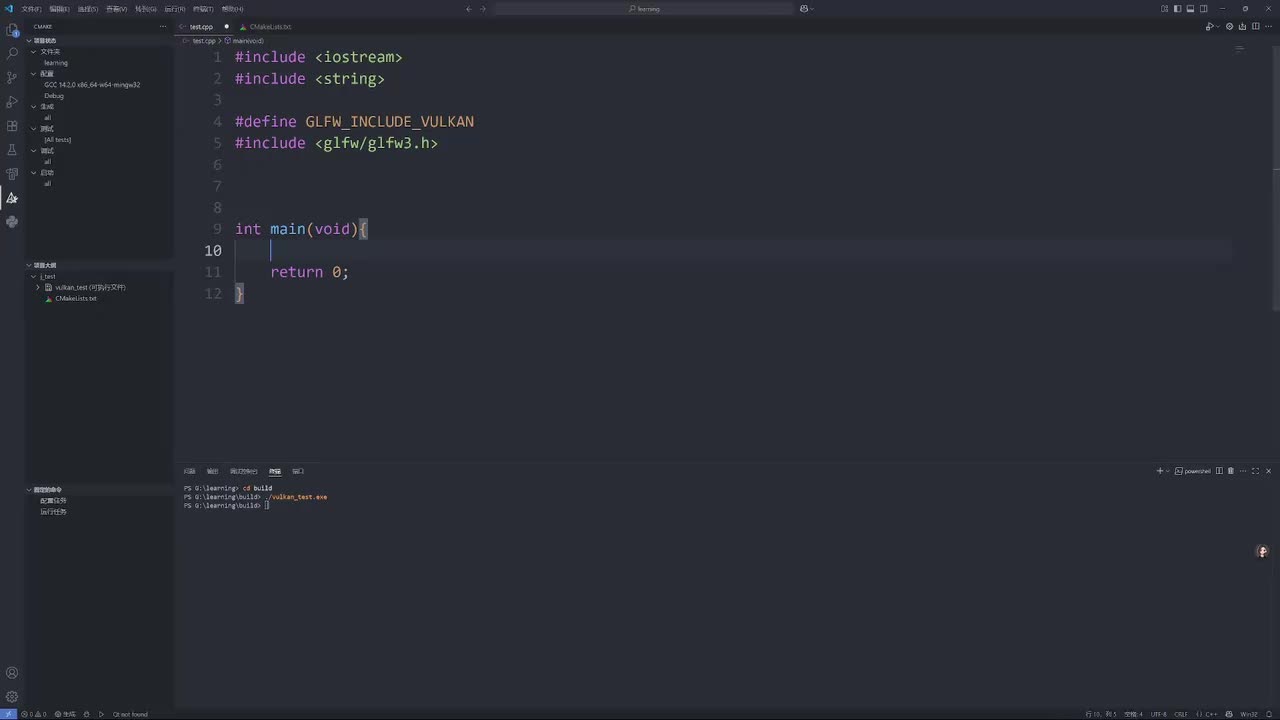Show the Ports panel tab
The height and width of the screenshot is (720, 1280).
click(298, 471)
